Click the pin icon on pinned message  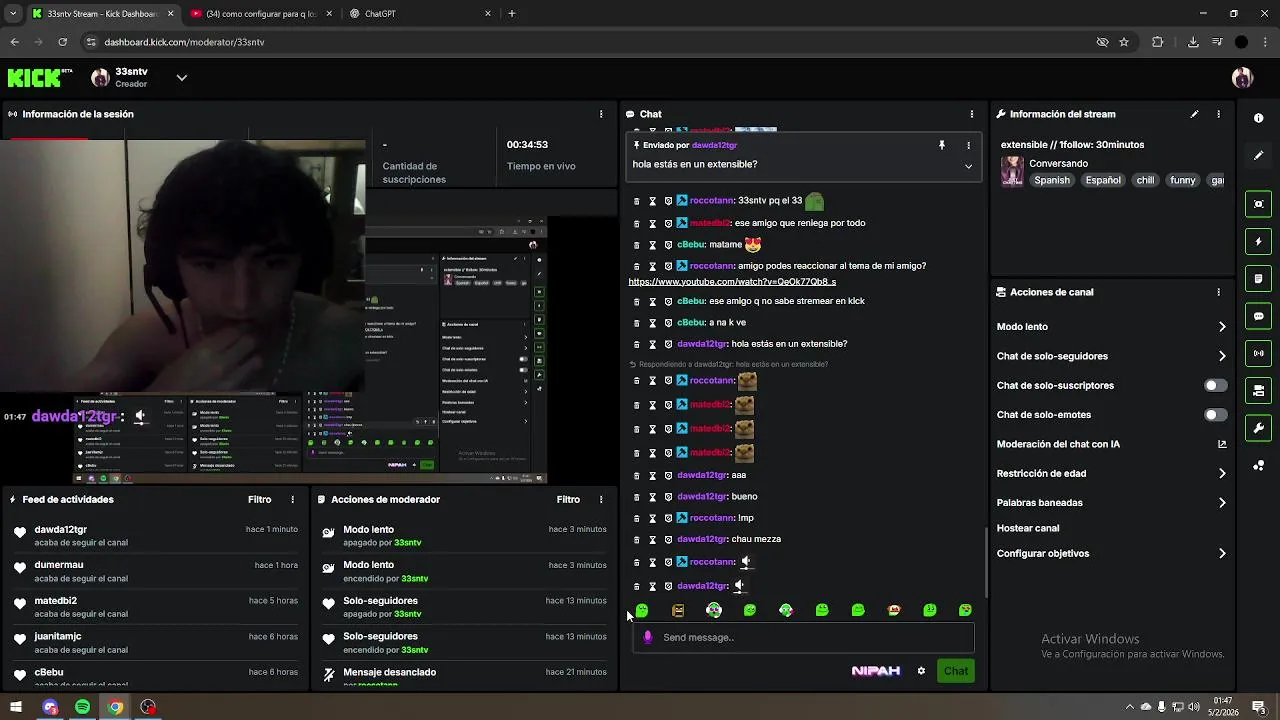(x=941, y=145)
